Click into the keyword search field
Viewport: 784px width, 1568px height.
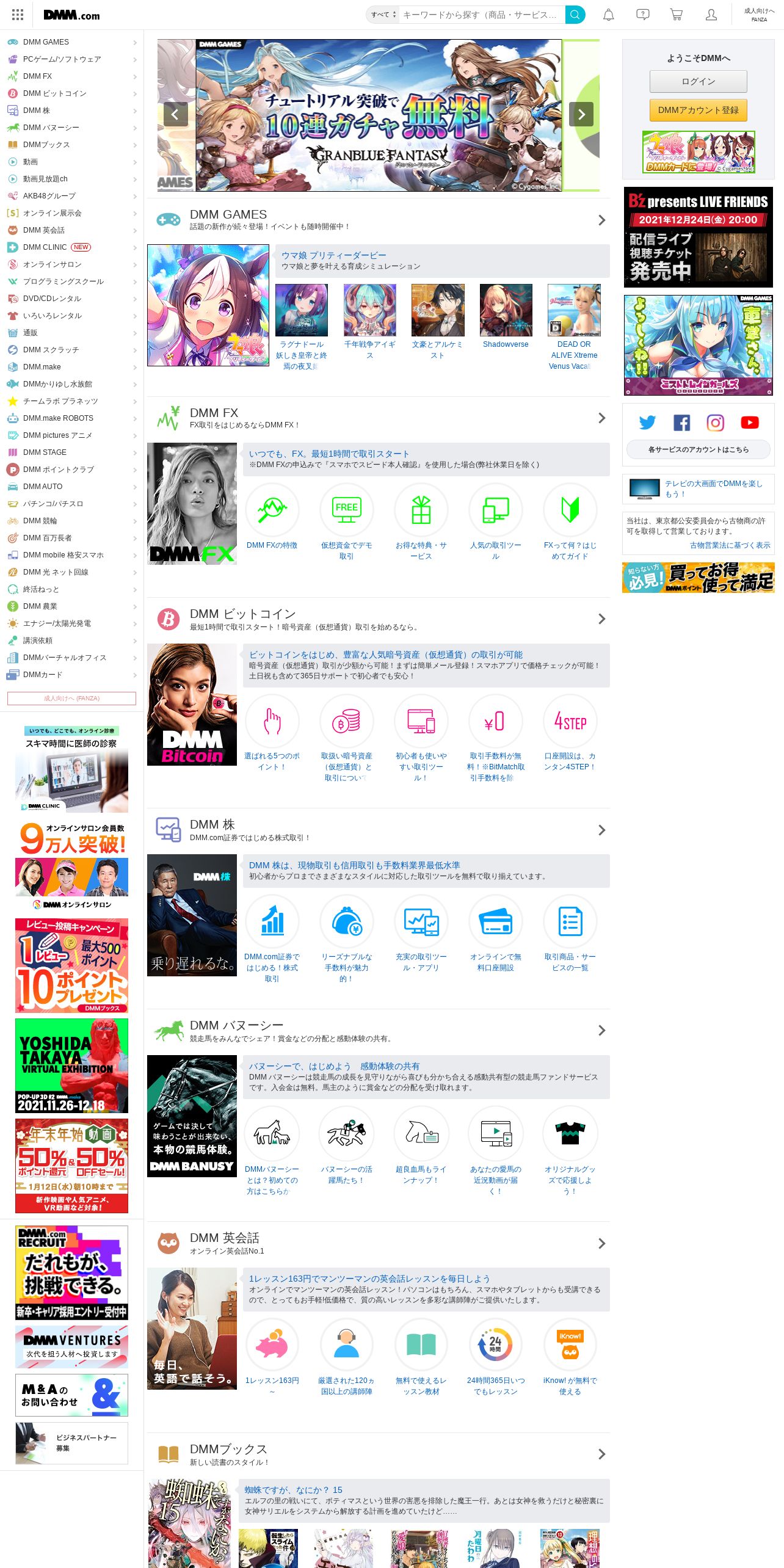click(x=482, y=15)
